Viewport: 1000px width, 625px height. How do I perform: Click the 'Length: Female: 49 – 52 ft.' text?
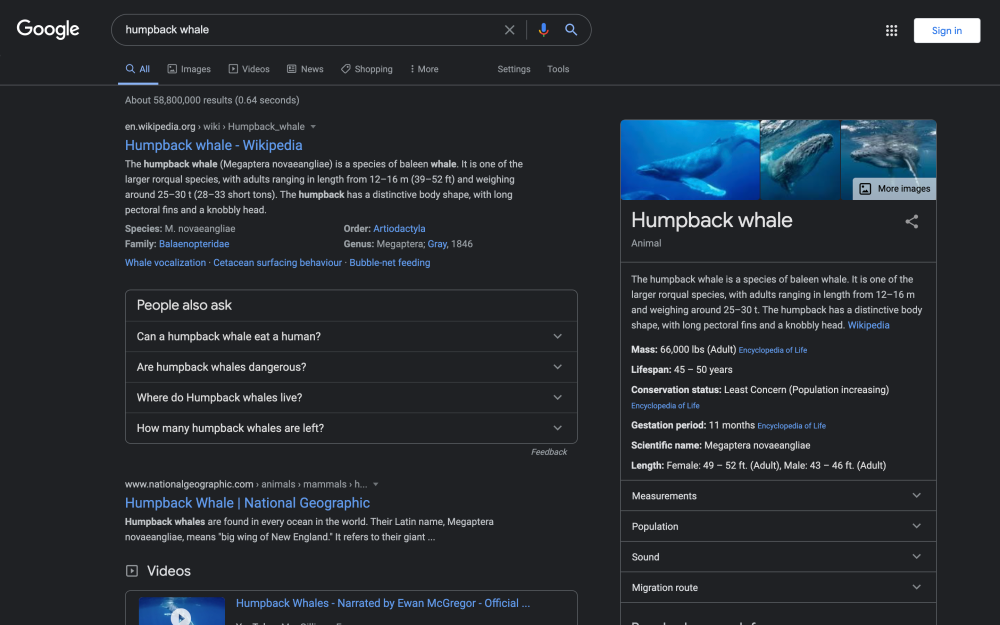[758, 466]
